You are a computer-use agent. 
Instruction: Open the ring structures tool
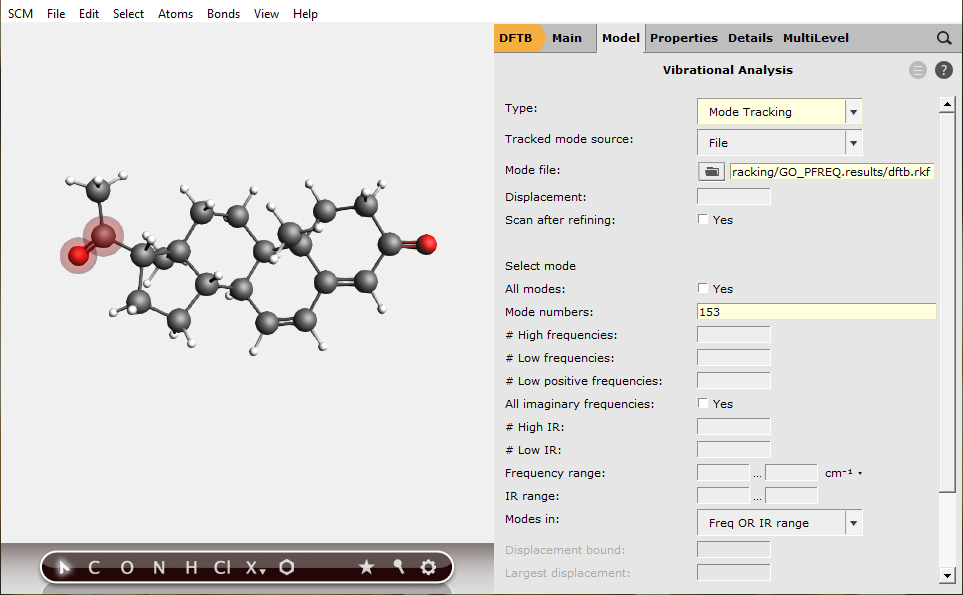(x=287, y=567)
